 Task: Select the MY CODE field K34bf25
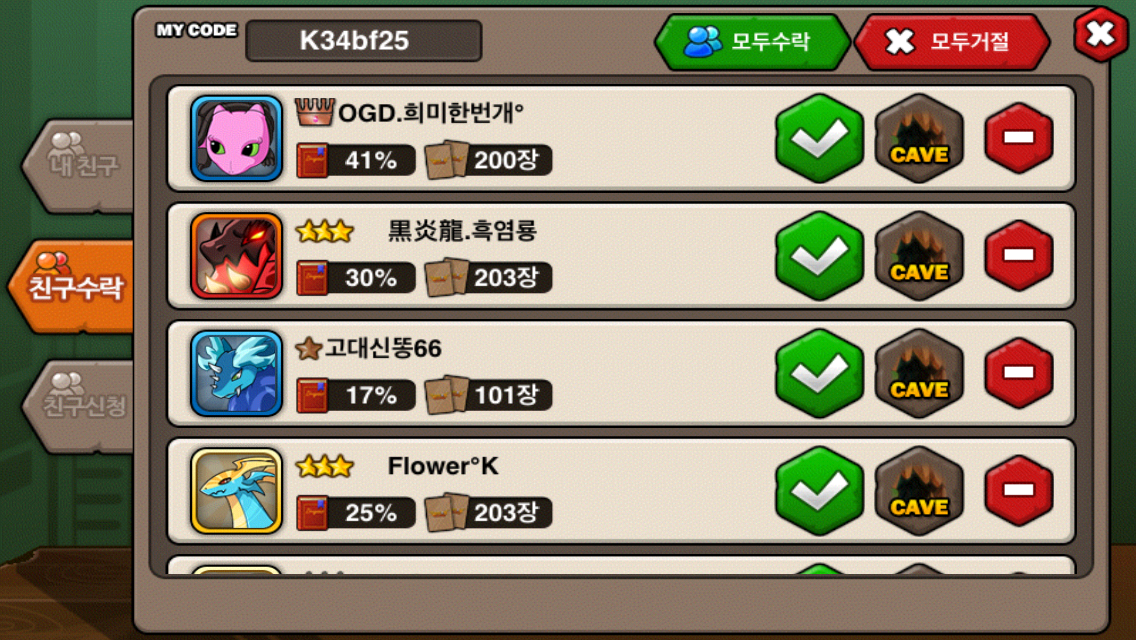point(364,41)
